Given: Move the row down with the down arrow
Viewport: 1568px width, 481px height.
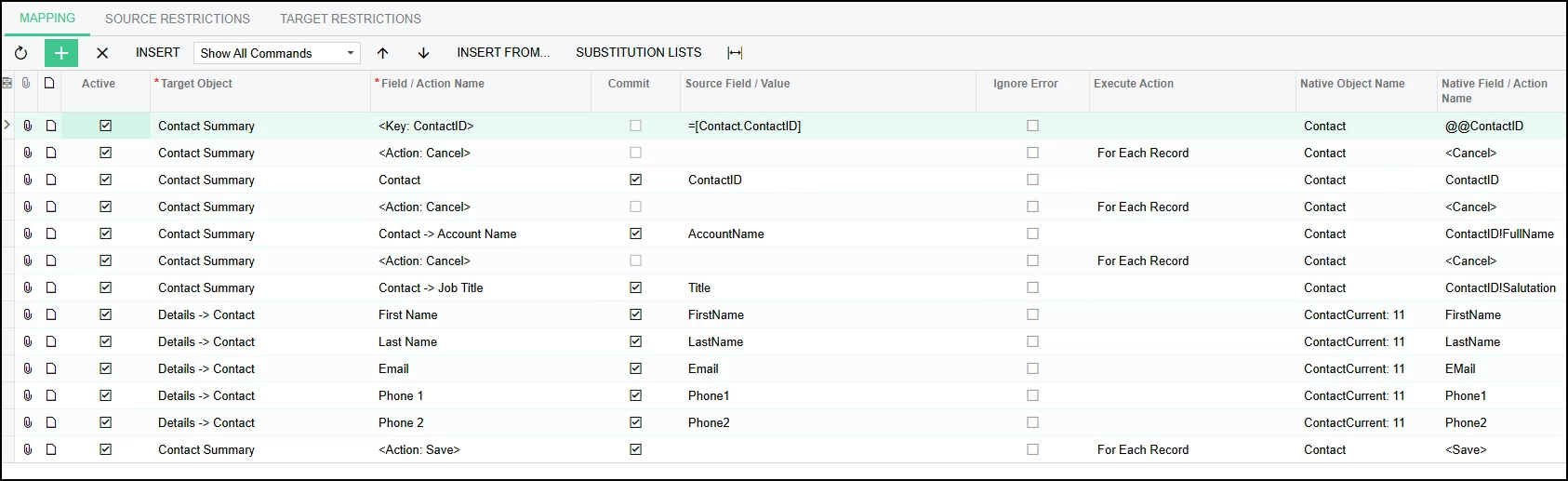Looking at the screenshot, I should coord(423,53).
